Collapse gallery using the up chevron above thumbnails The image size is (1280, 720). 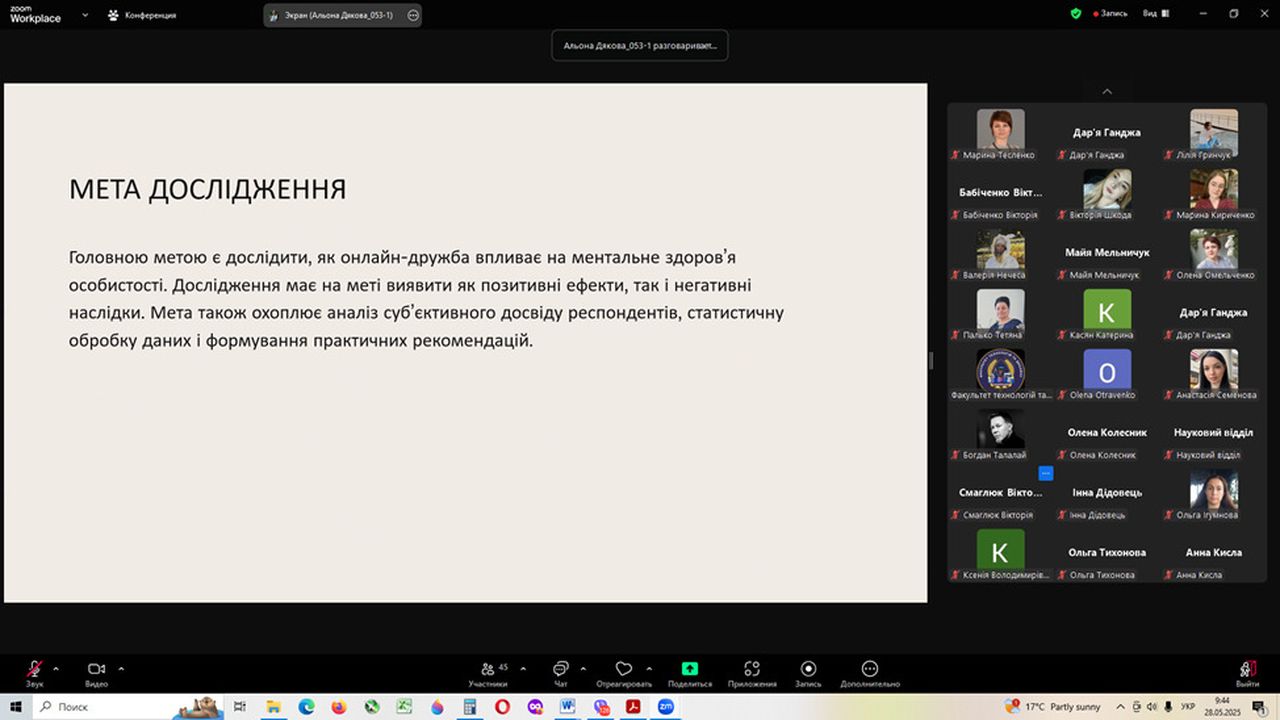click(1107, 91)
